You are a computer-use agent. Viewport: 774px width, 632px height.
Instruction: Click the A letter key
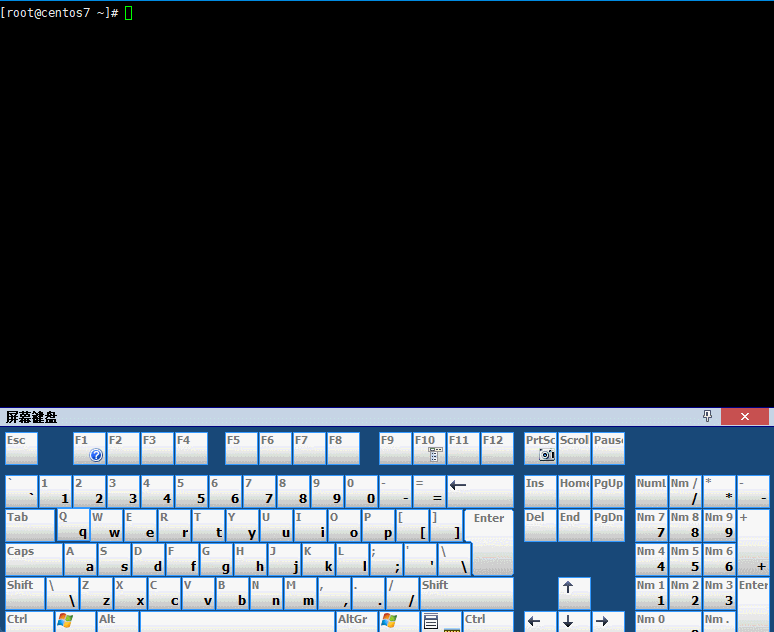pos(80,559)
